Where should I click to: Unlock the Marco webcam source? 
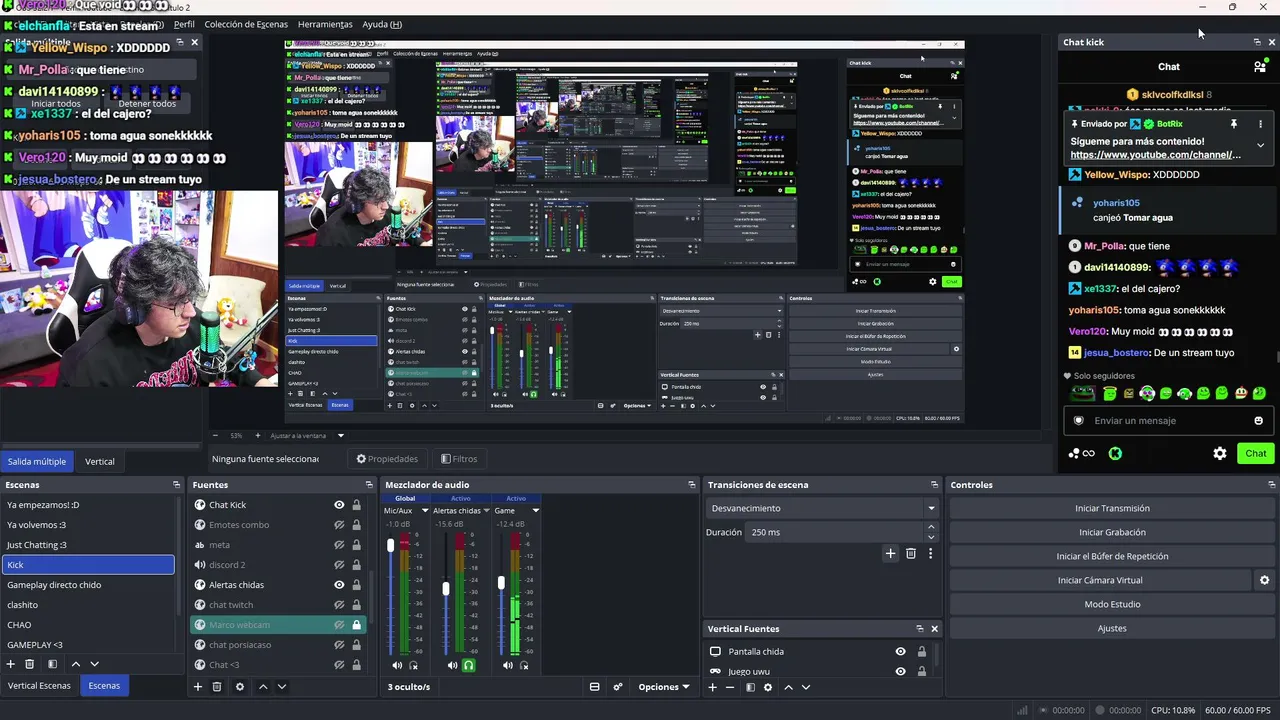click(356, 625)
